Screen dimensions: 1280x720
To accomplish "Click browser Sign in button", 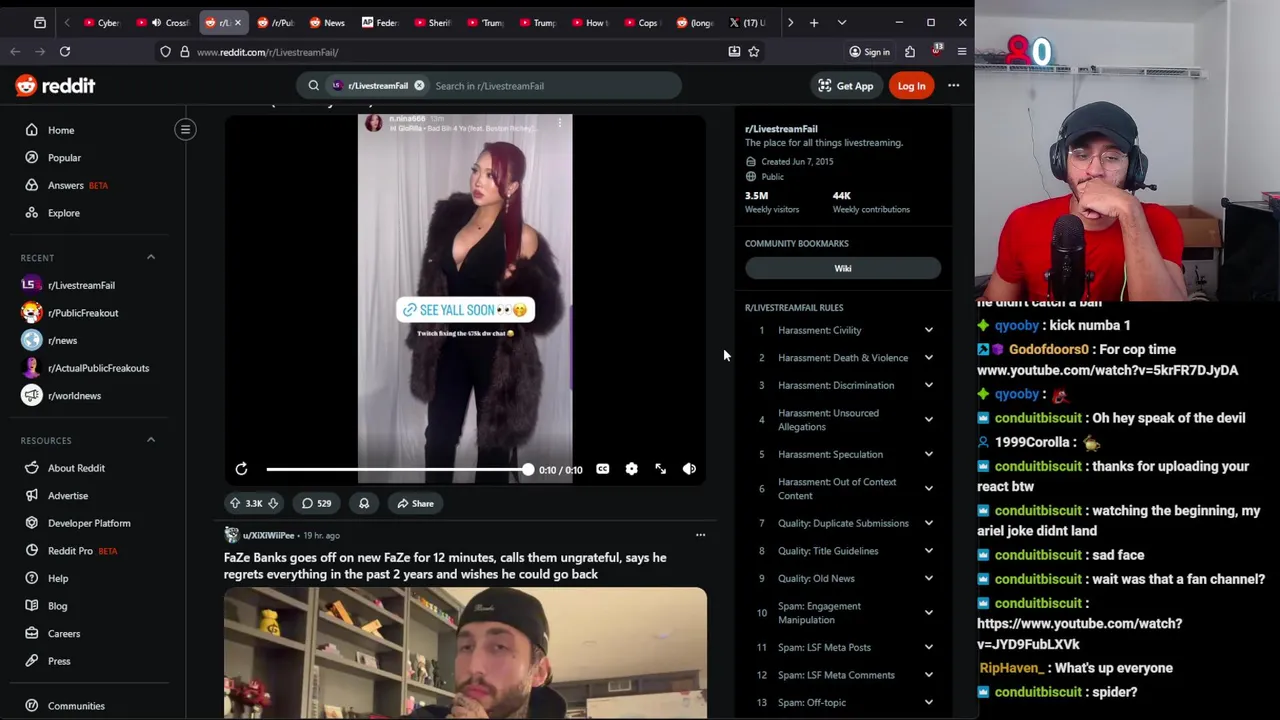I will point(869,52).
